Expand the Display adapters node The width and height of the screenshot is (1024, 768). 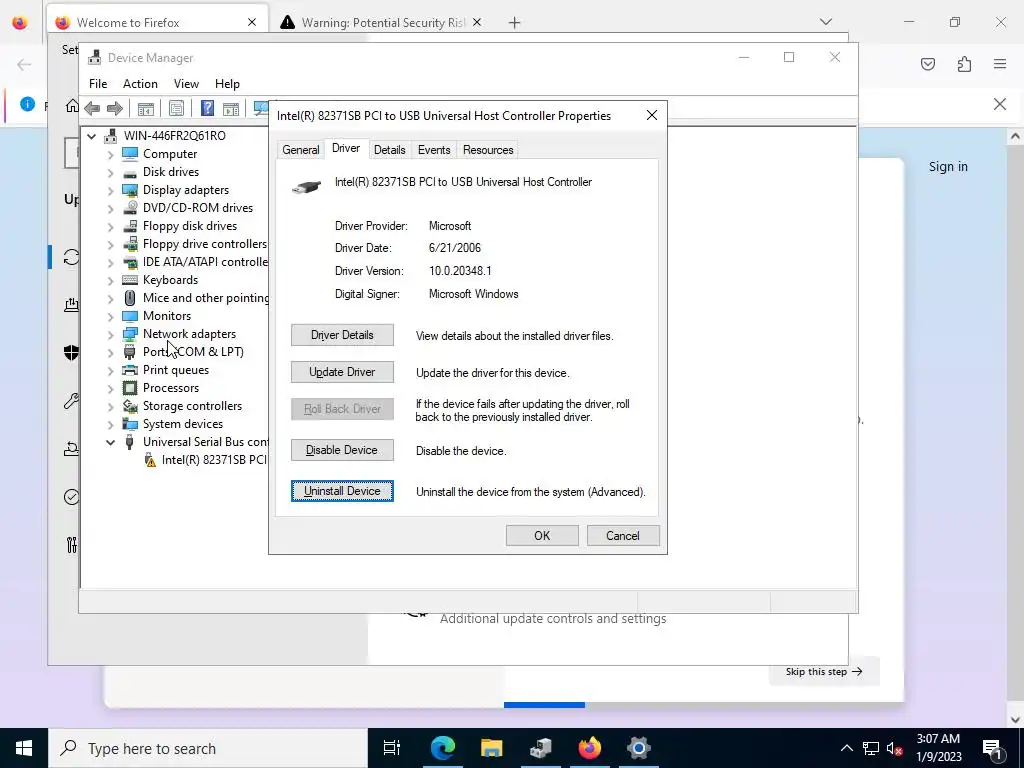click(x=110, y=191)
